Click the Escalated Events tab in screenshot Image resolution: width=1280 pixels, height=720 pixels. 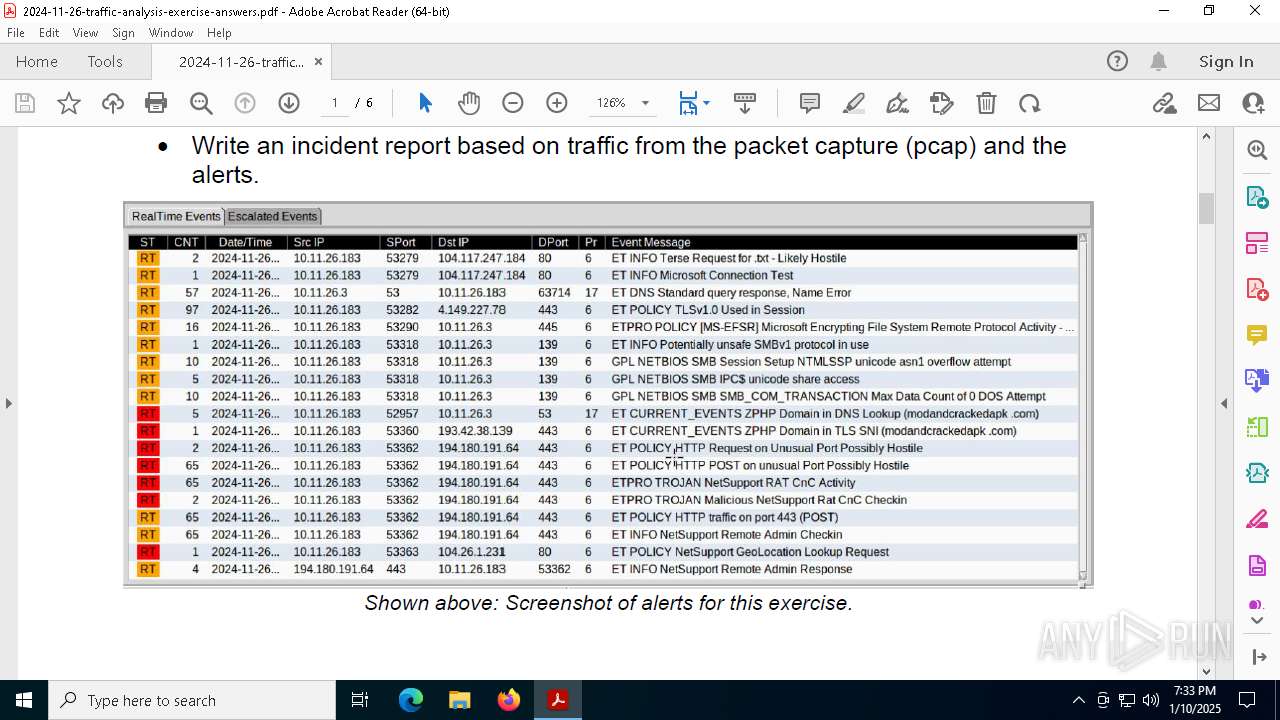tap(272, 216)
